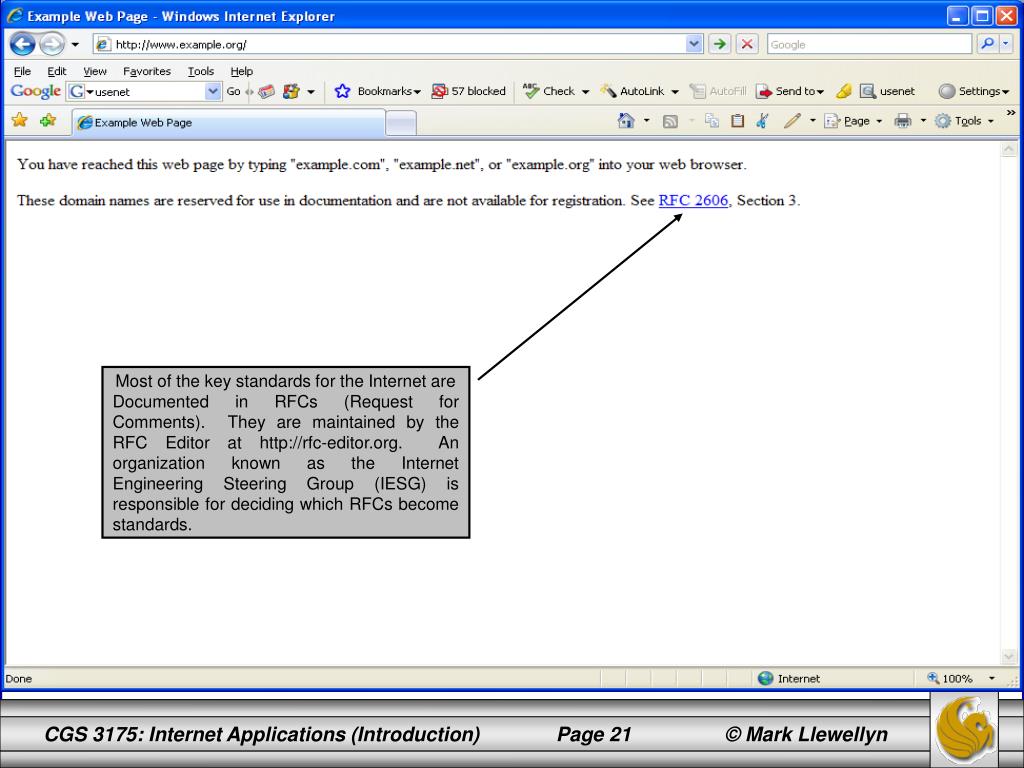
Task: Open the Google toolbar search box dropdown
Action: (213, 91)
